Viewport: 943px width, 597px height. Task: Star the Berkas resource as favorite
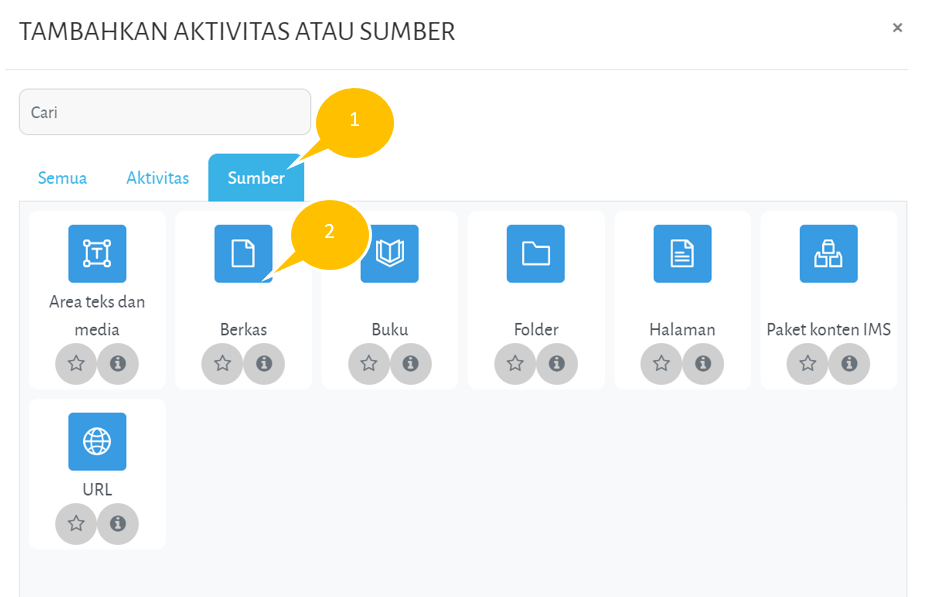[222, 364]
